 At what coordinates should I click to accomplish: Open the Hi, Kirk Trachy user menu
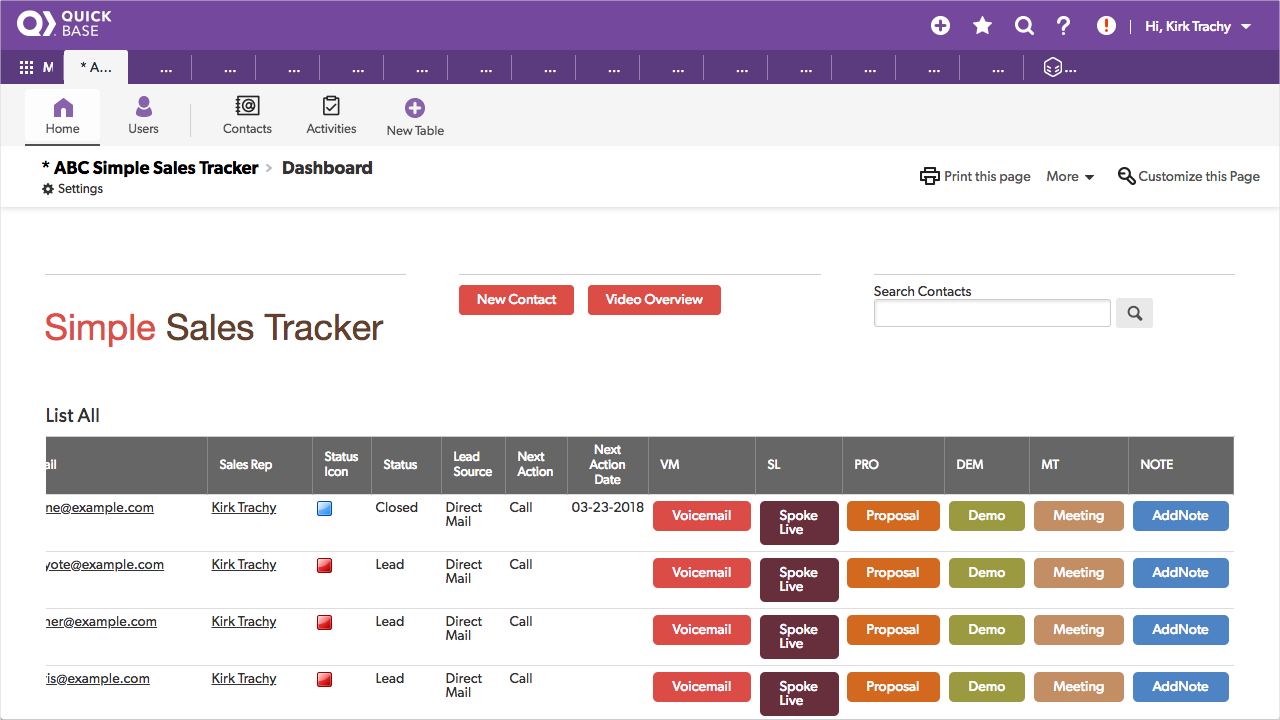1198,26
